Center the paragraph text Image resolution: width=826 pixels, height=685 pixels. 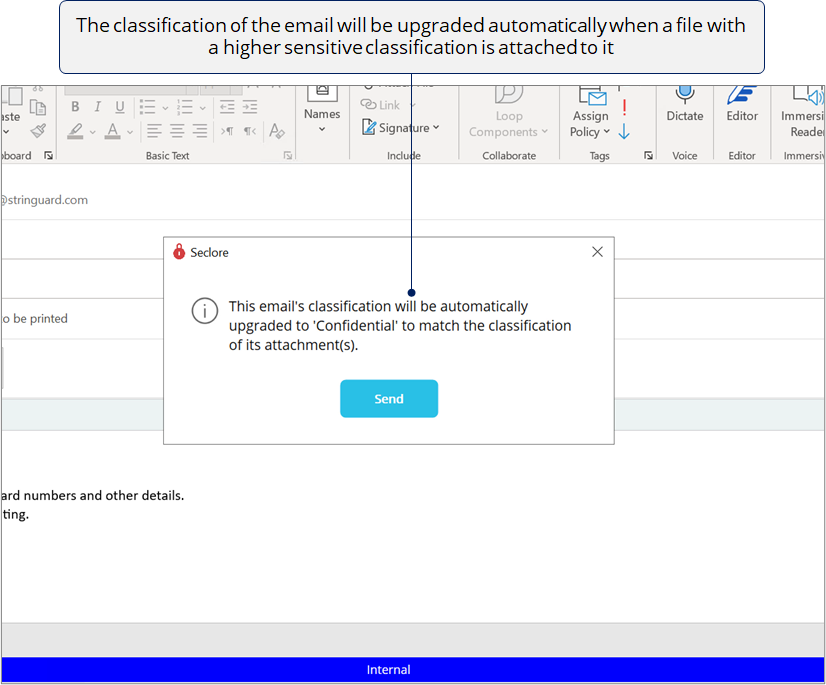[x=177, y=131]
